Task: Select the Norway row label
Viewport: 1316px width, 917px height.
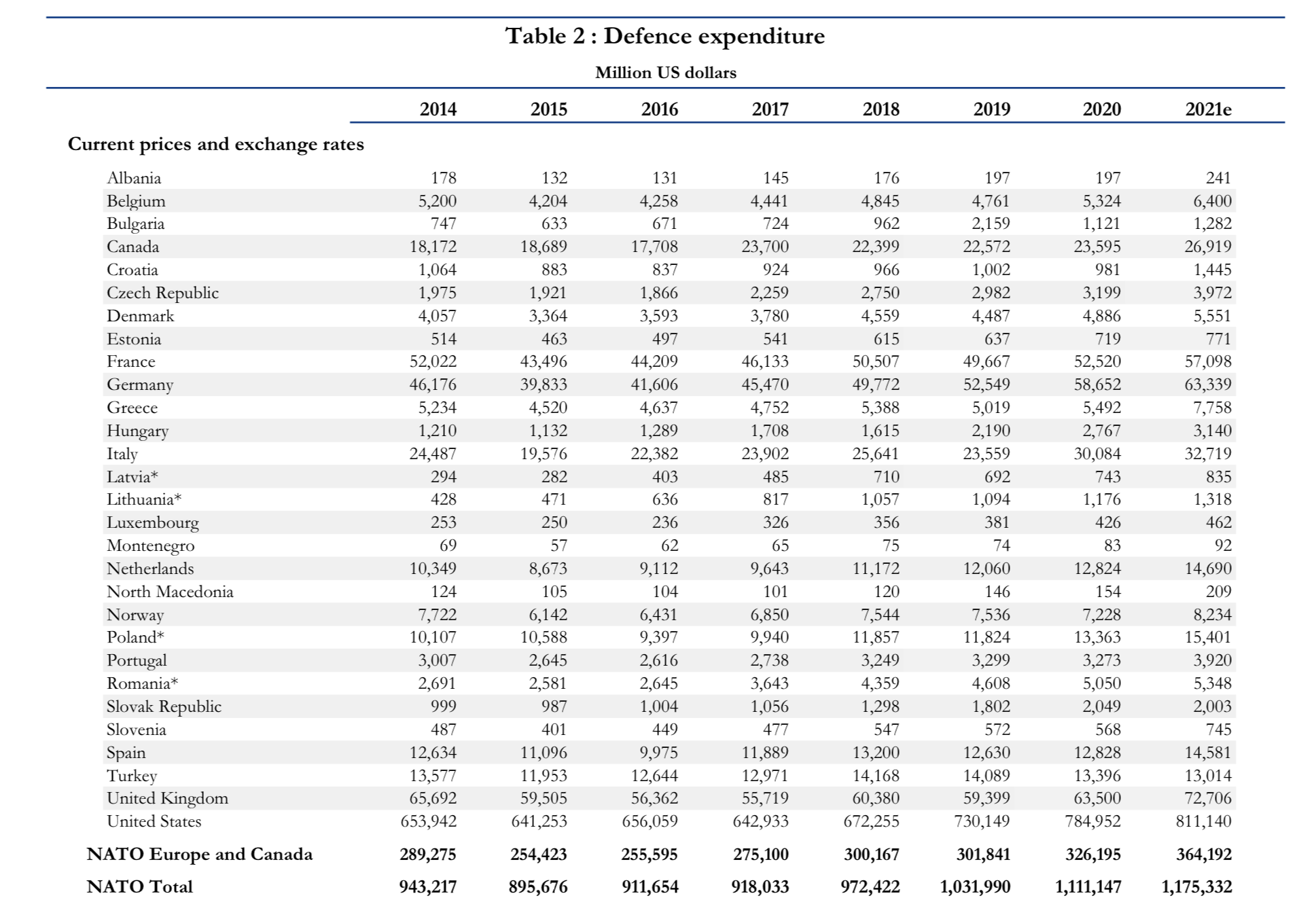Action: click(x=135, y=615)
